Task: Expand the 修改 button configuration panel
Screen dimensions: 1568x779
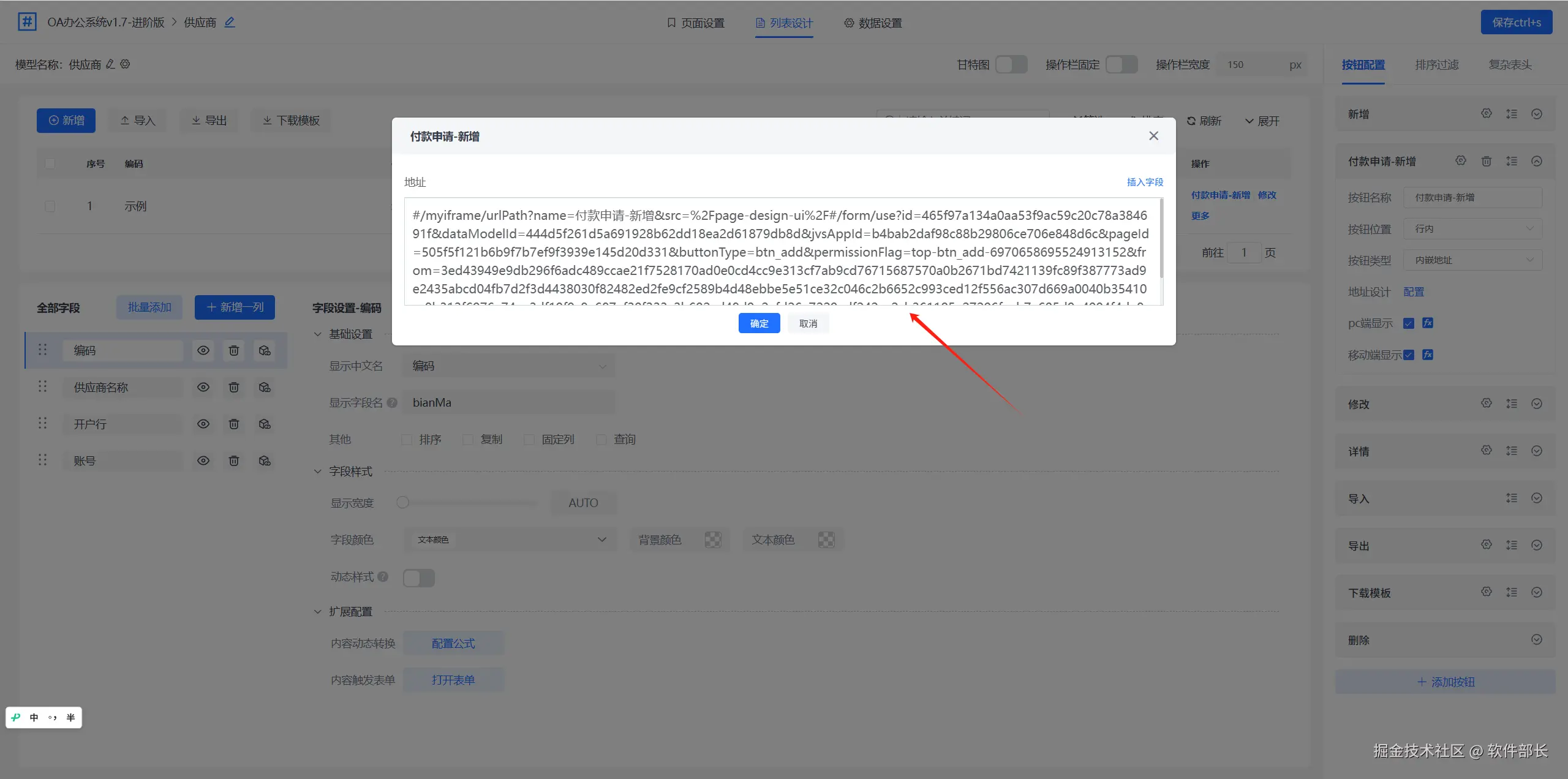Action: coord(1536,404)
